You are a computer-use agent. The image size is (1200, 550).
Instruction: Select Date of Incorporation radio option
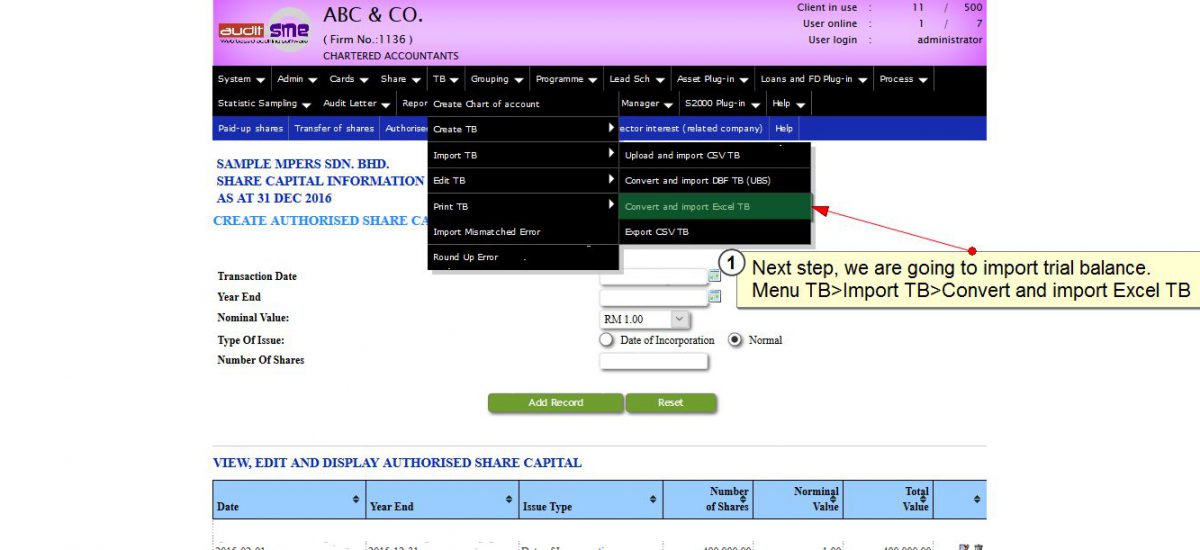tap(606, 340)
